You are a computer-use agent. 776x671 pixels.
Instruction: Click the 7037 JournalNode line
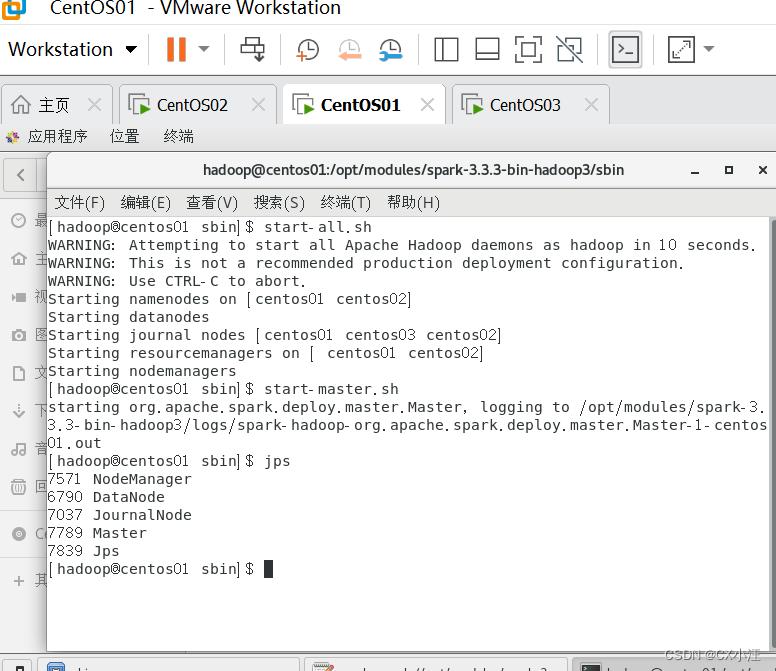pos(119,515)
